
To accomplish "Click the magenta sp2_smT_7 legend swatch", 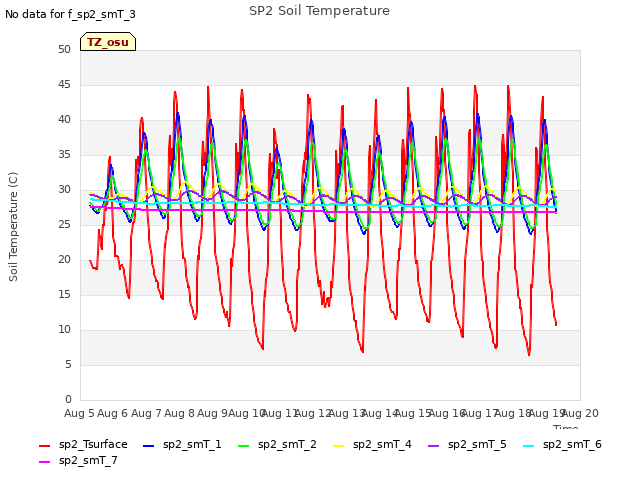I will [x=44, y=462].
